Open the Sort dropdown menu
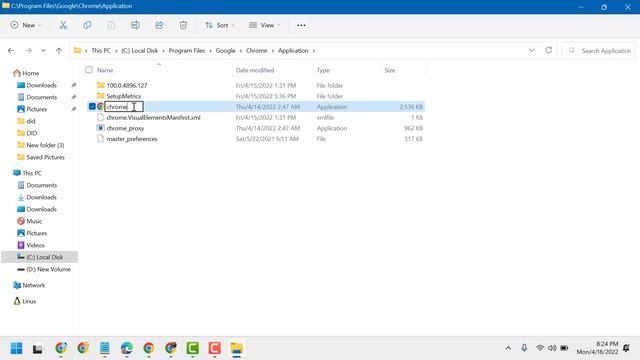Image resolution: width=640 pixels, height=360 pixels. tap(220, 25)
